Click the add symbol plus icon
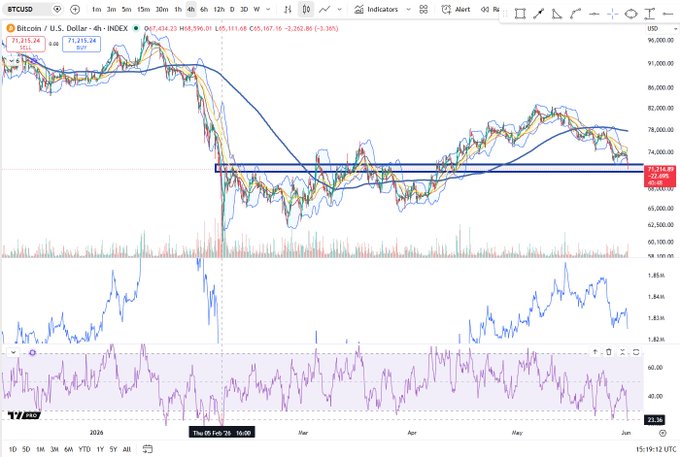The height and width of the screenshot is (457, 680). click(x=75, y=9)
